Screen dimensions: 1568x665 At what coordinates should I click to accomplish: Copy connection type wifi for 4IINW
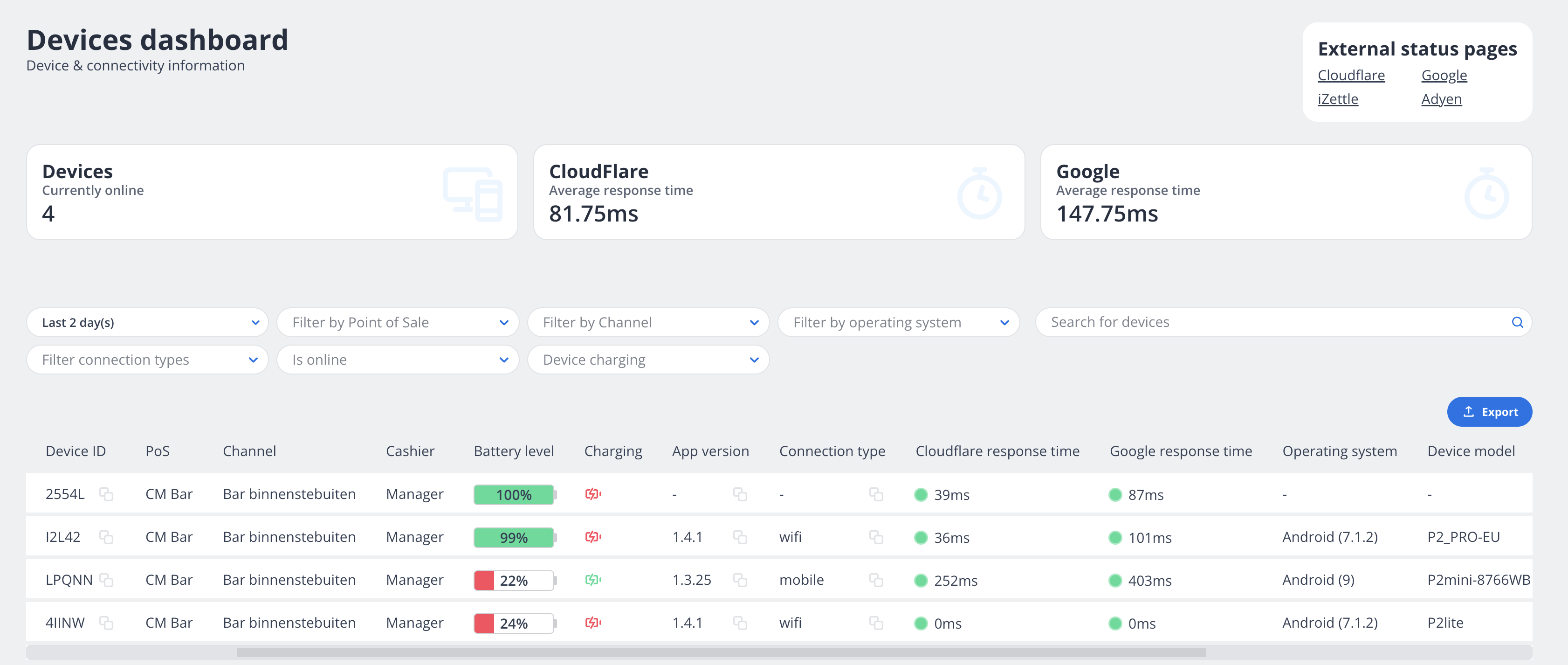[x=876, y=623]
